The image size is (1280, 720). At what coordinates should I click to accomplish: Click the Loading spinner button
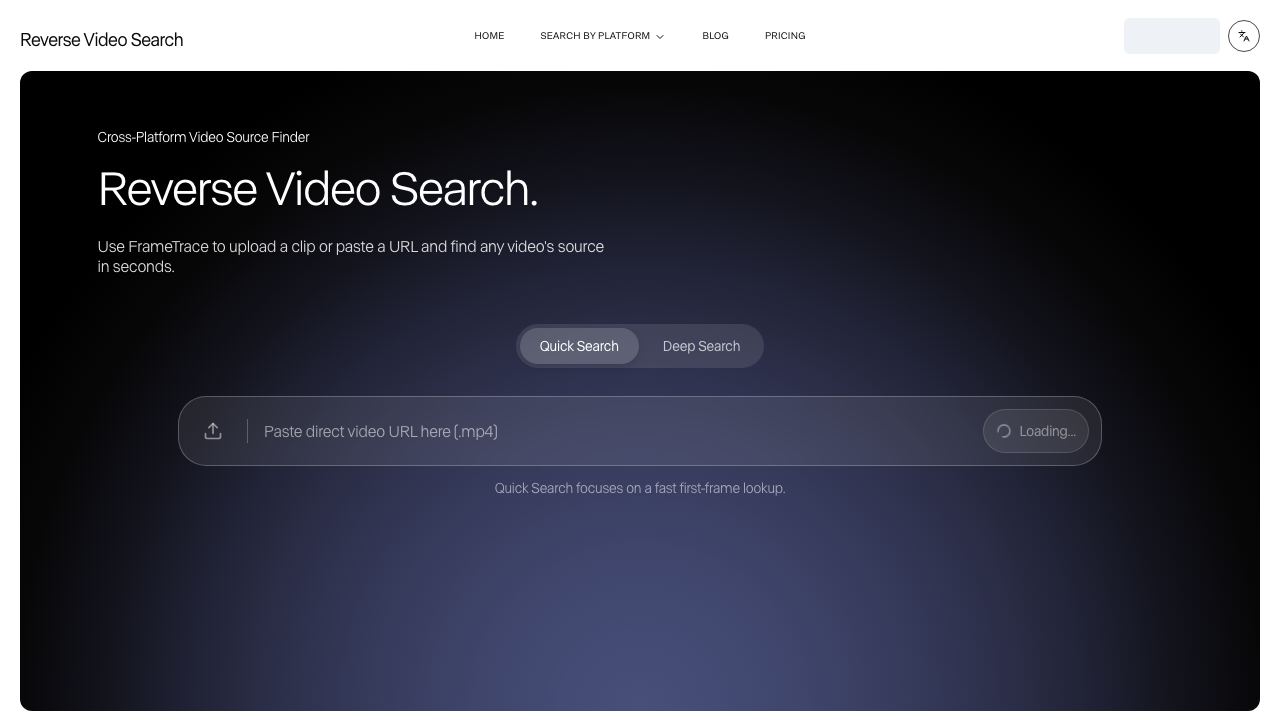[1036, 431]
